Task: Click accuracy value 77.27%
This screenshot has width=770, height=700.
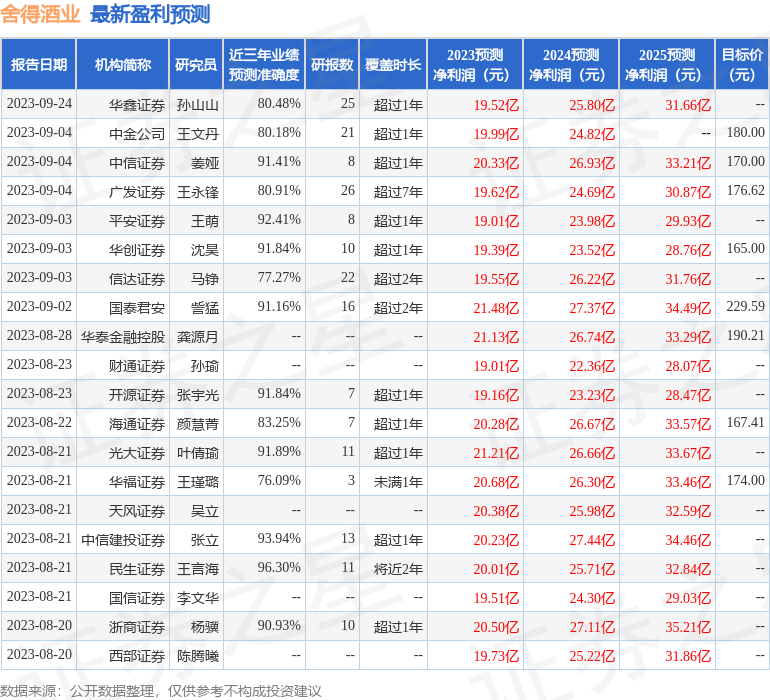Action: click(x=279, y=278)
